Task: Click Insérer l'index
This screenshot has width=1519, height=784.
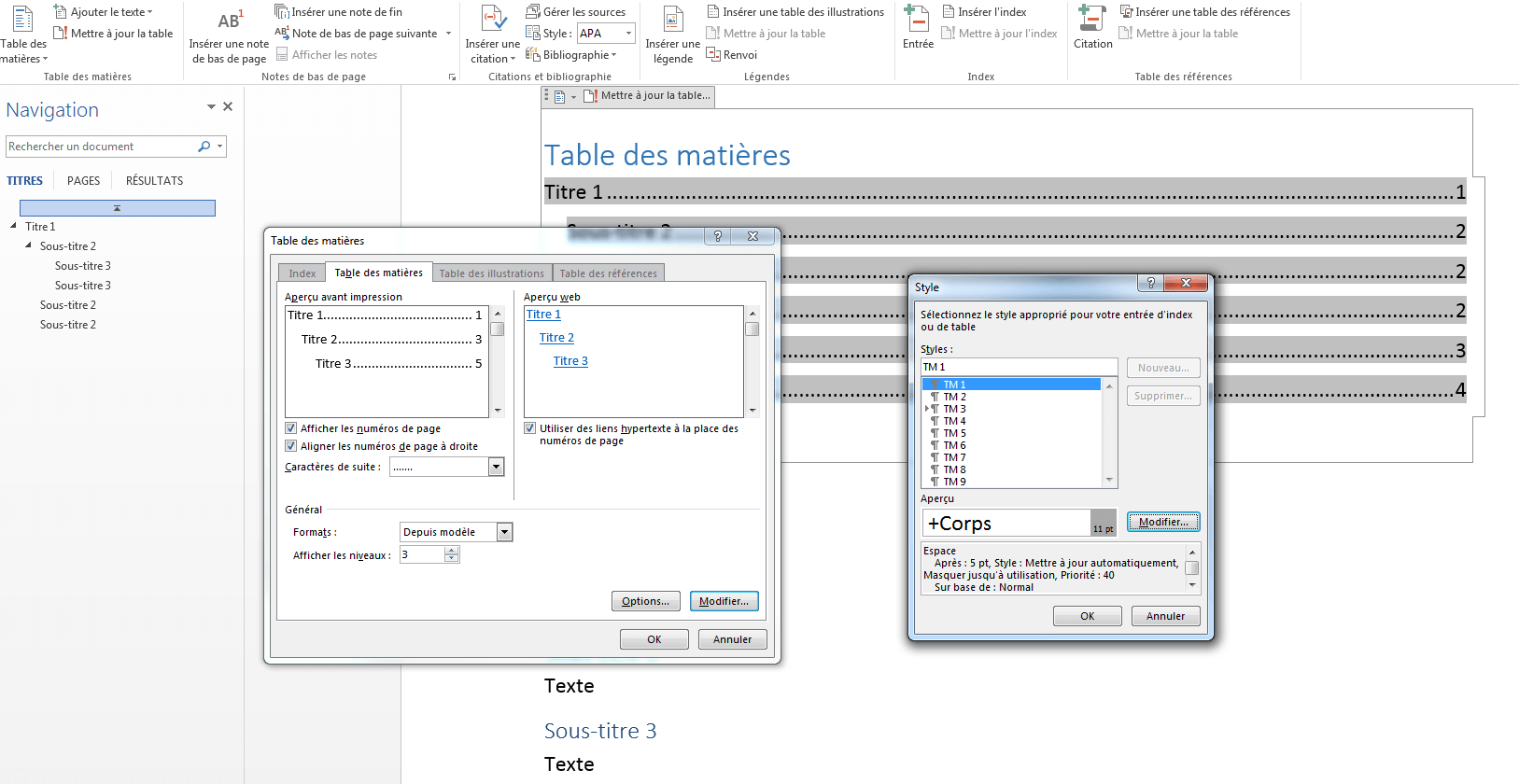Action: tap(984, 12)
